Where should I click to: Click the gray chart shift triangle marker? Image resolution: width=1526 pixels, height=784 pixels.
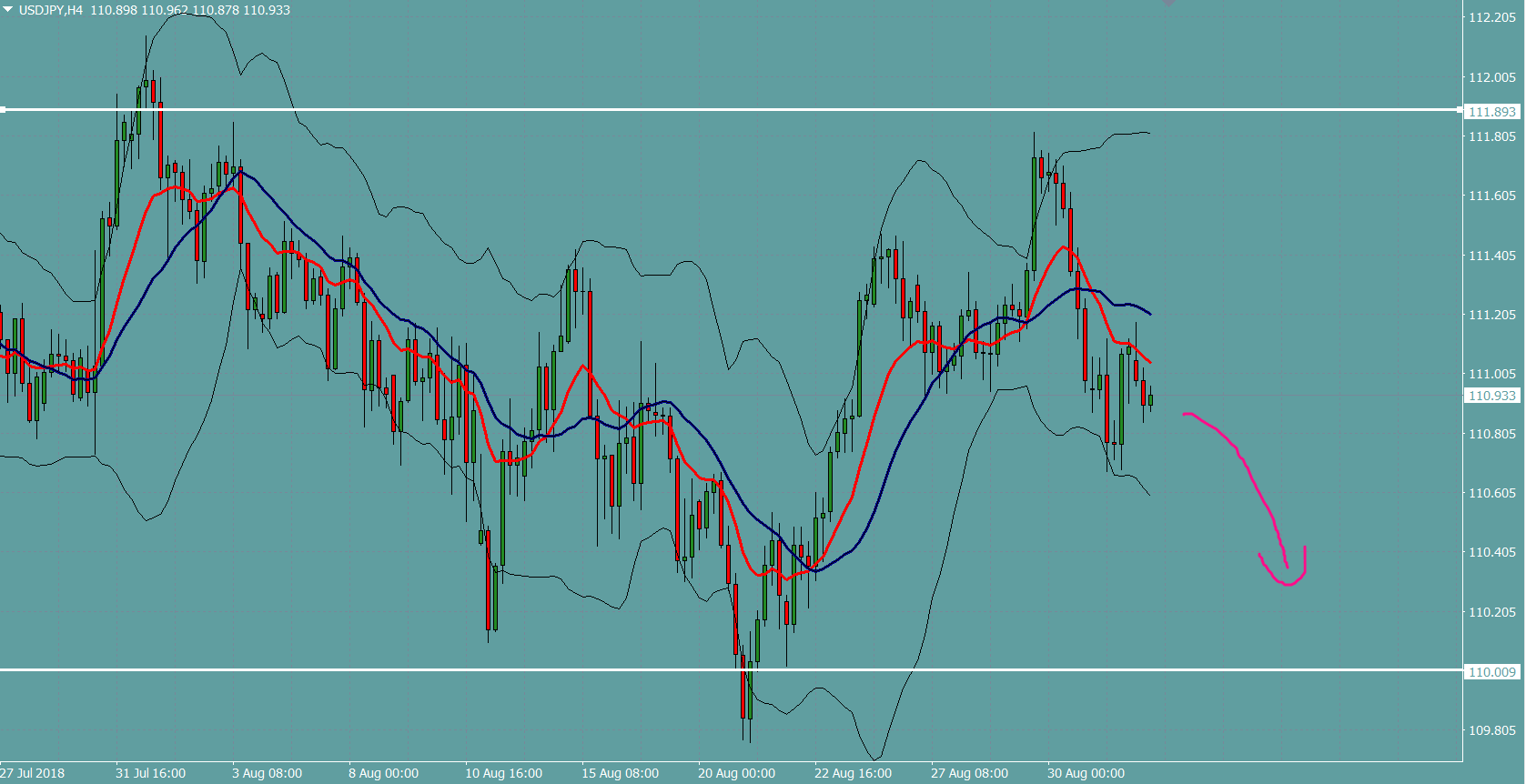[1169, 4]
